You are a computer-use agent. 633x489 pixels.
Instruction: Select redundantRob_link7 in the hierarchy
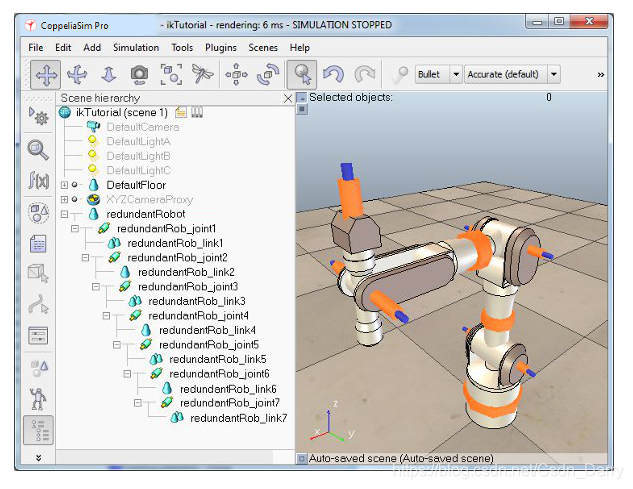239,418
